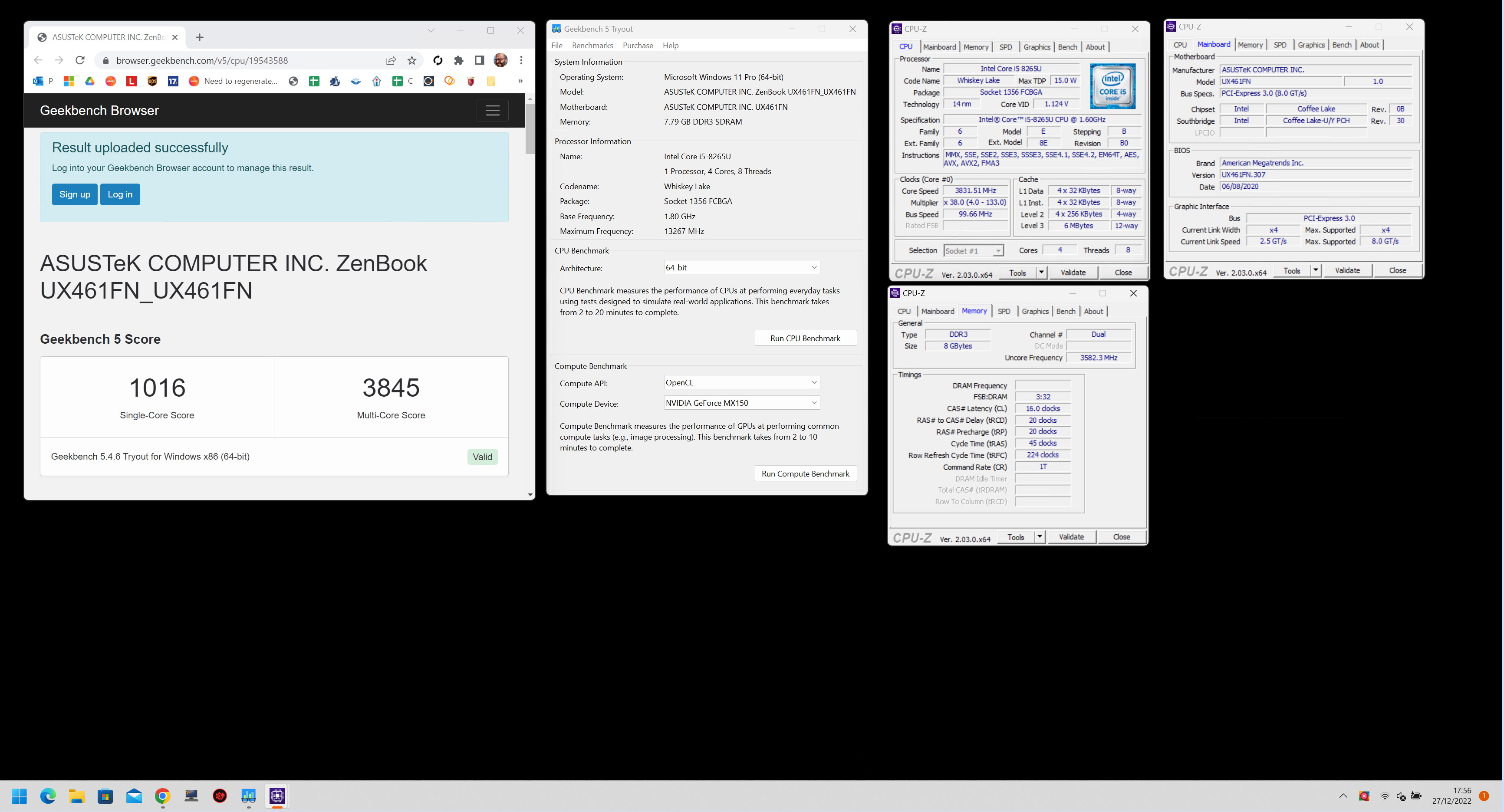Image resolution: width=1504 pixels, height=812 pixels.
Task: Switch to Bench tab in CPU-Z Memory window
Action: (1066, 311)
